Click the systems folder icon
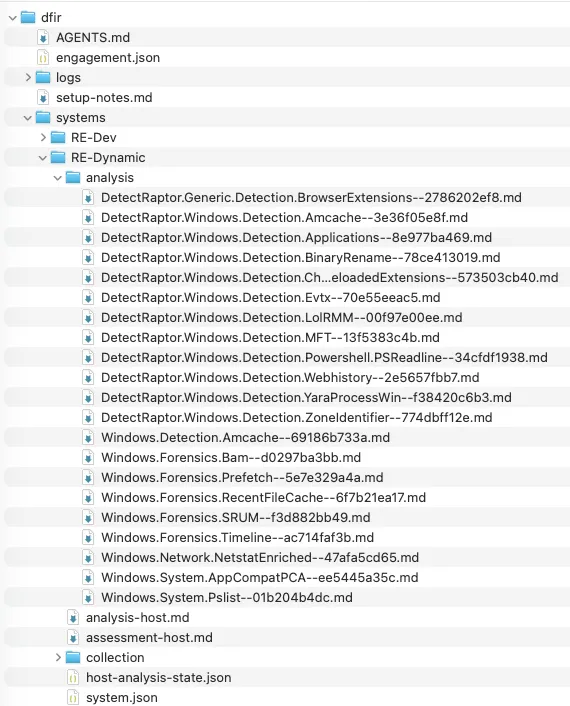 coord(43,118)
